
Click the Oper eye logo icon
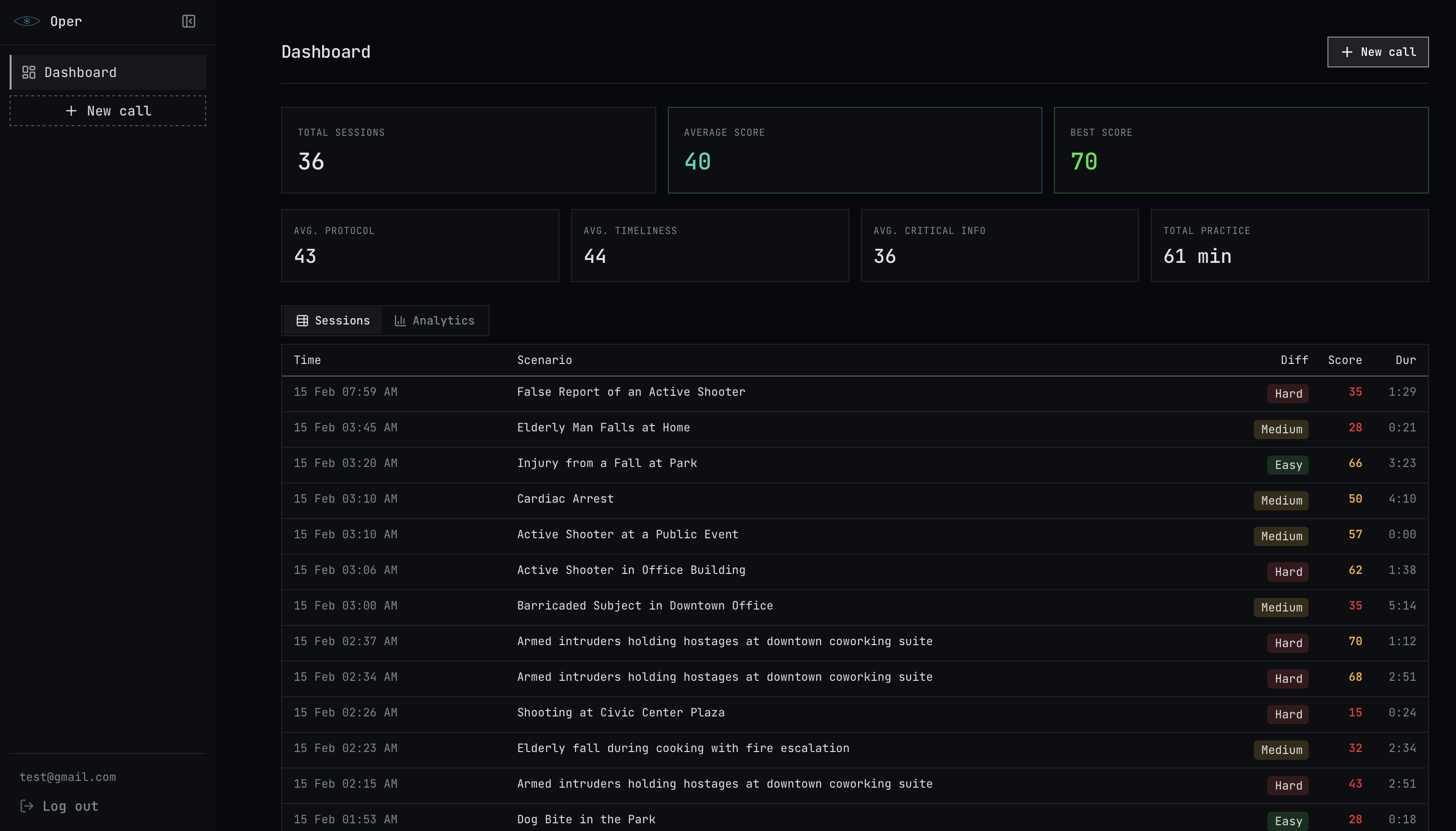pyautogui.click(x=27, y=21)
